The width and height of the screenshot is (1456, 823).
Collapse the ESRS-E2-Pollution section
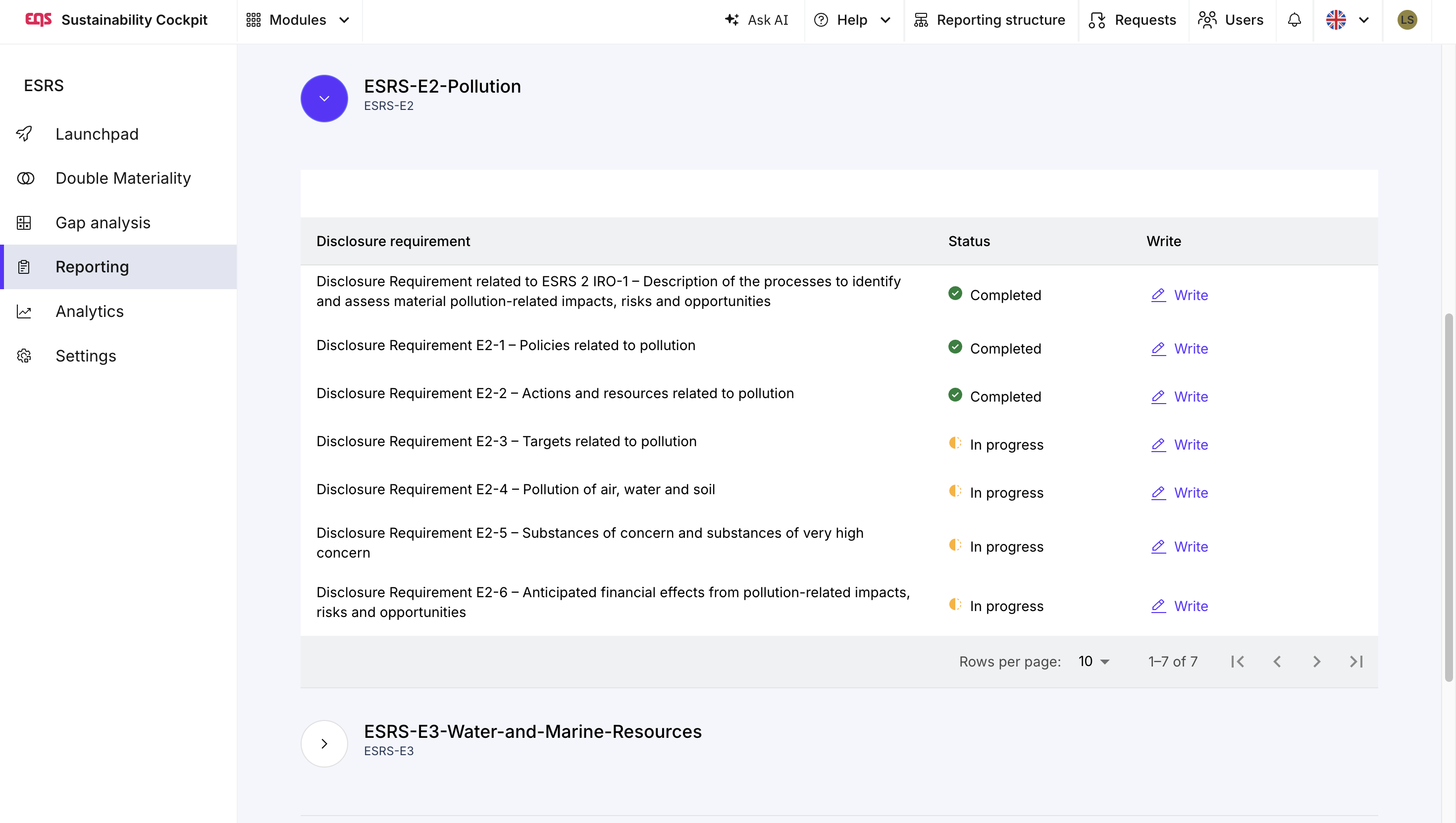[324, 99]
